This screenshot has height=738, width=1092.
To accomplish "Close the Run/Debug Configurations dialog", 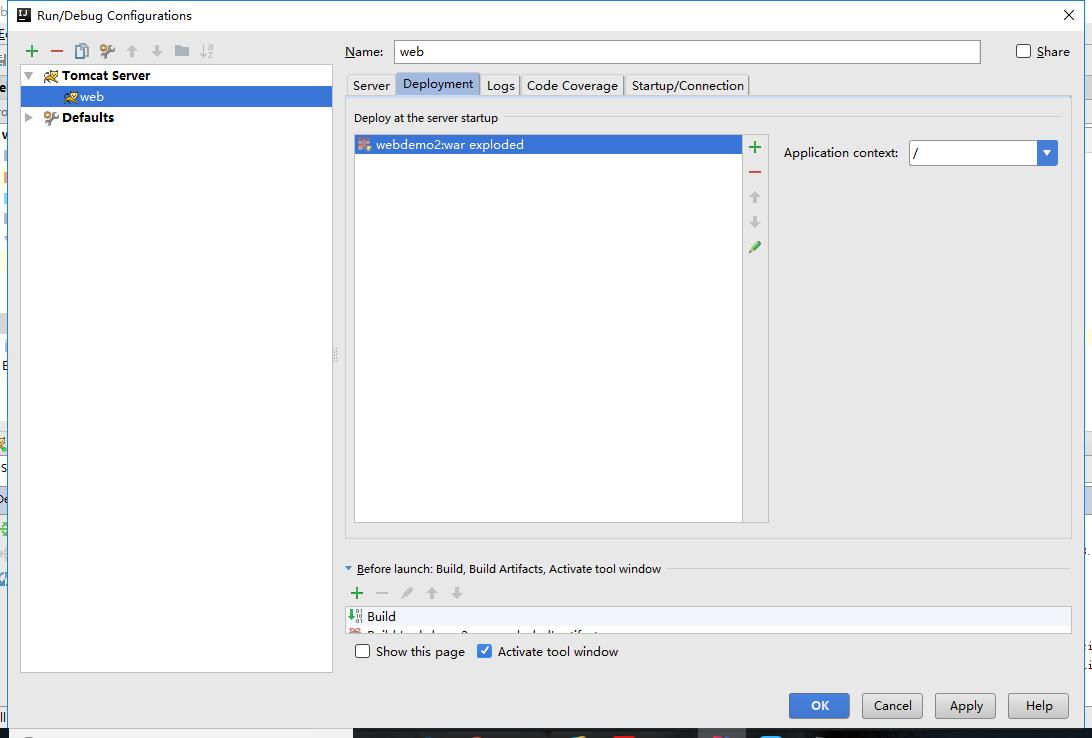I will pos(1069,15).
